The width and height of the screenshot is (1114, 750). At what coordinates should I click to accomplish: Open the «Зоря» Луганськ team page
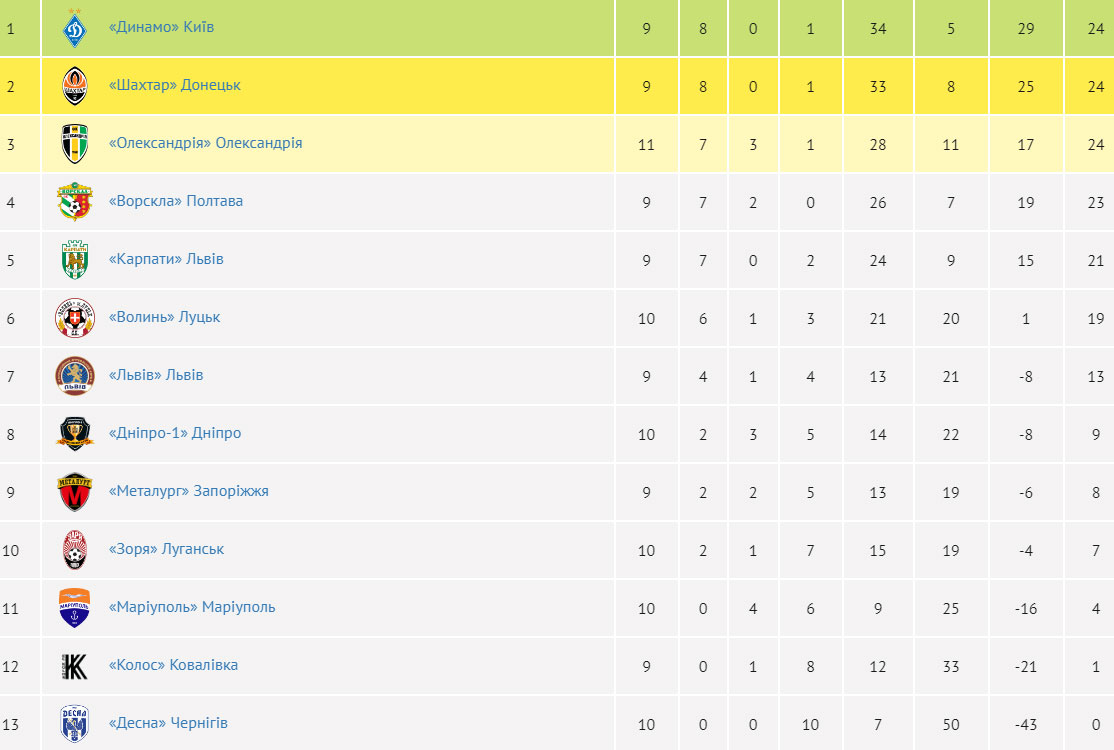(166, 549)
